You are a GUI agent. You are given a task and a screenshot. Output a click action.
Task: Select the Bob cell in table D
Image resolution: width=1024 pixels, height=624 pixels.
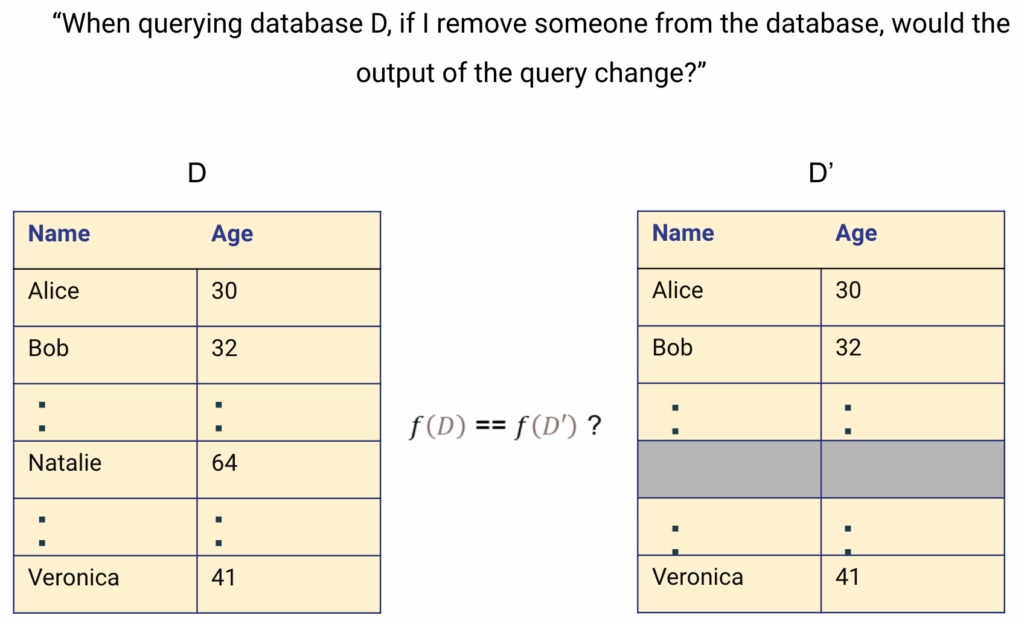tap(105, 355)
